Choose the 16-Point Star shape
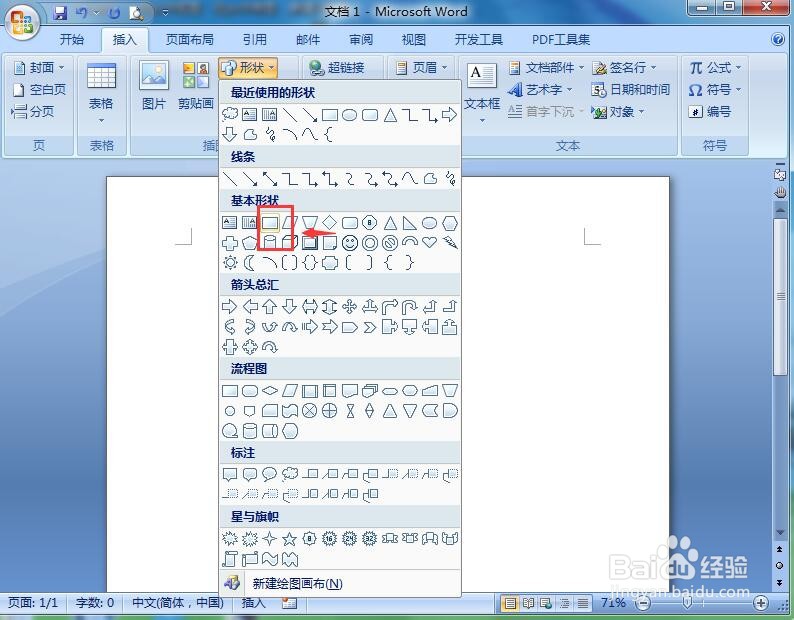This screenshot has width=794, height=620. pyautogui.click(x=330, y=538)
